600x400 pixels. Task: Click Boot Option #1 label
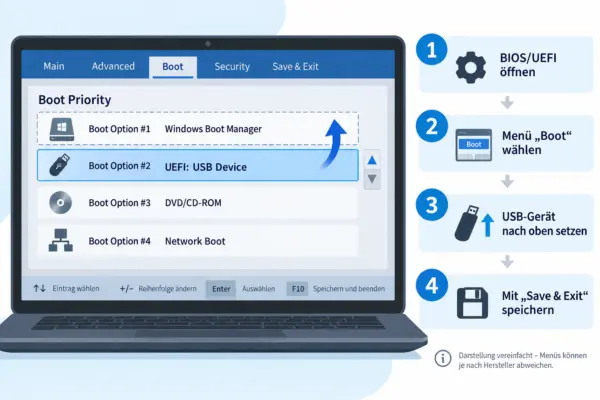(119, 129)
